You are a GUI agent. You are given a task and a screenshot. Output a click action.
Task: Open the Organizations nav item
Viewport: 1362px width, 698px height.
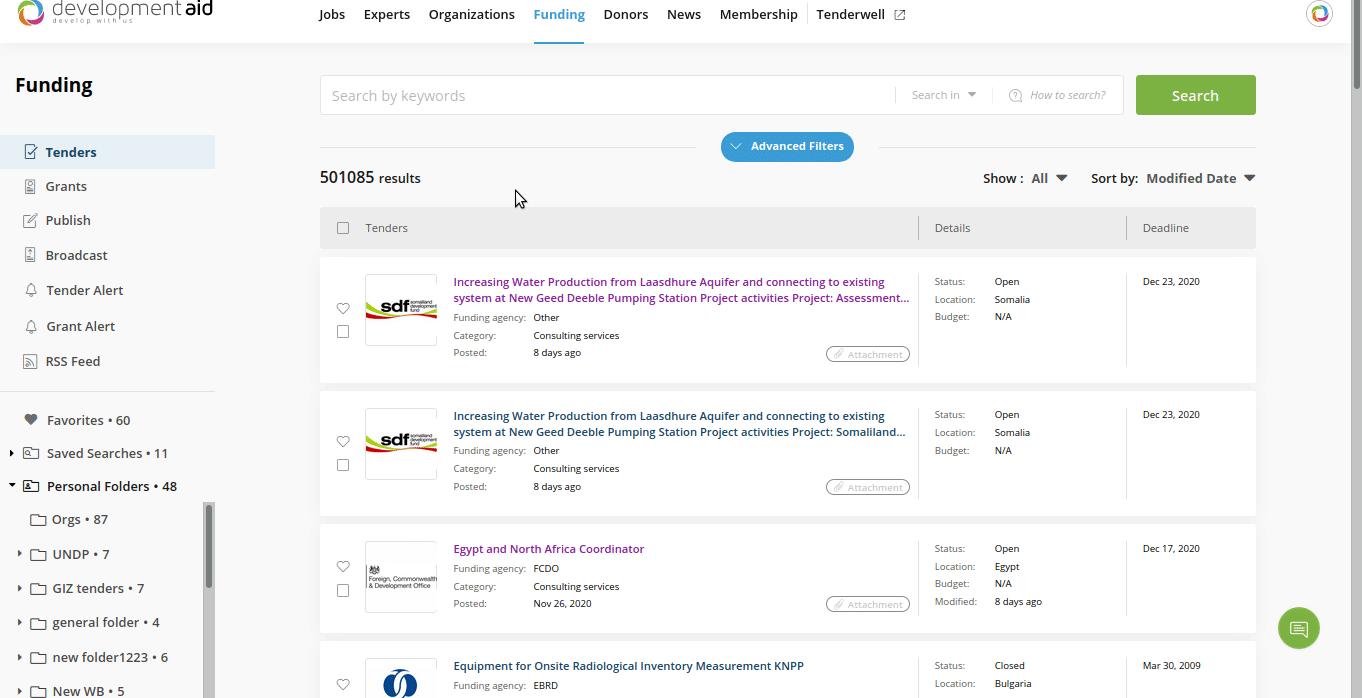tap(472, 14)
